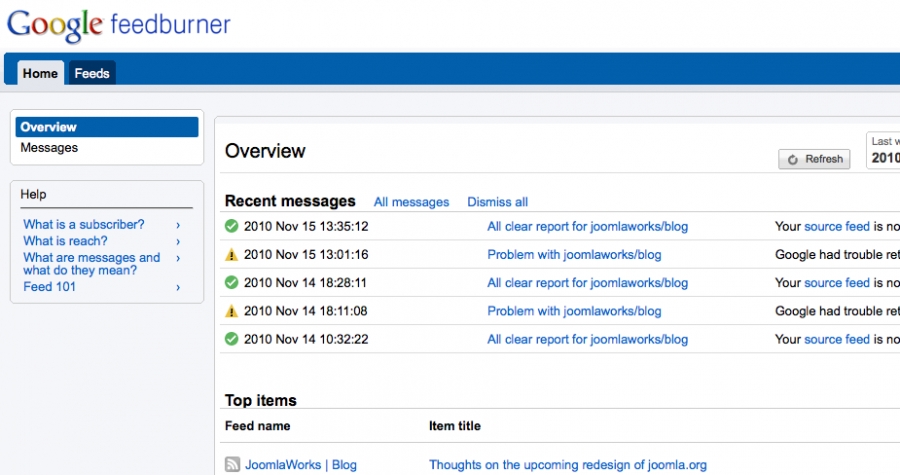This screenshot has height=475, width=900.
Task: Click the timestamp 2010 Nov 14 18:28:11
Action: tap(306, 283)
